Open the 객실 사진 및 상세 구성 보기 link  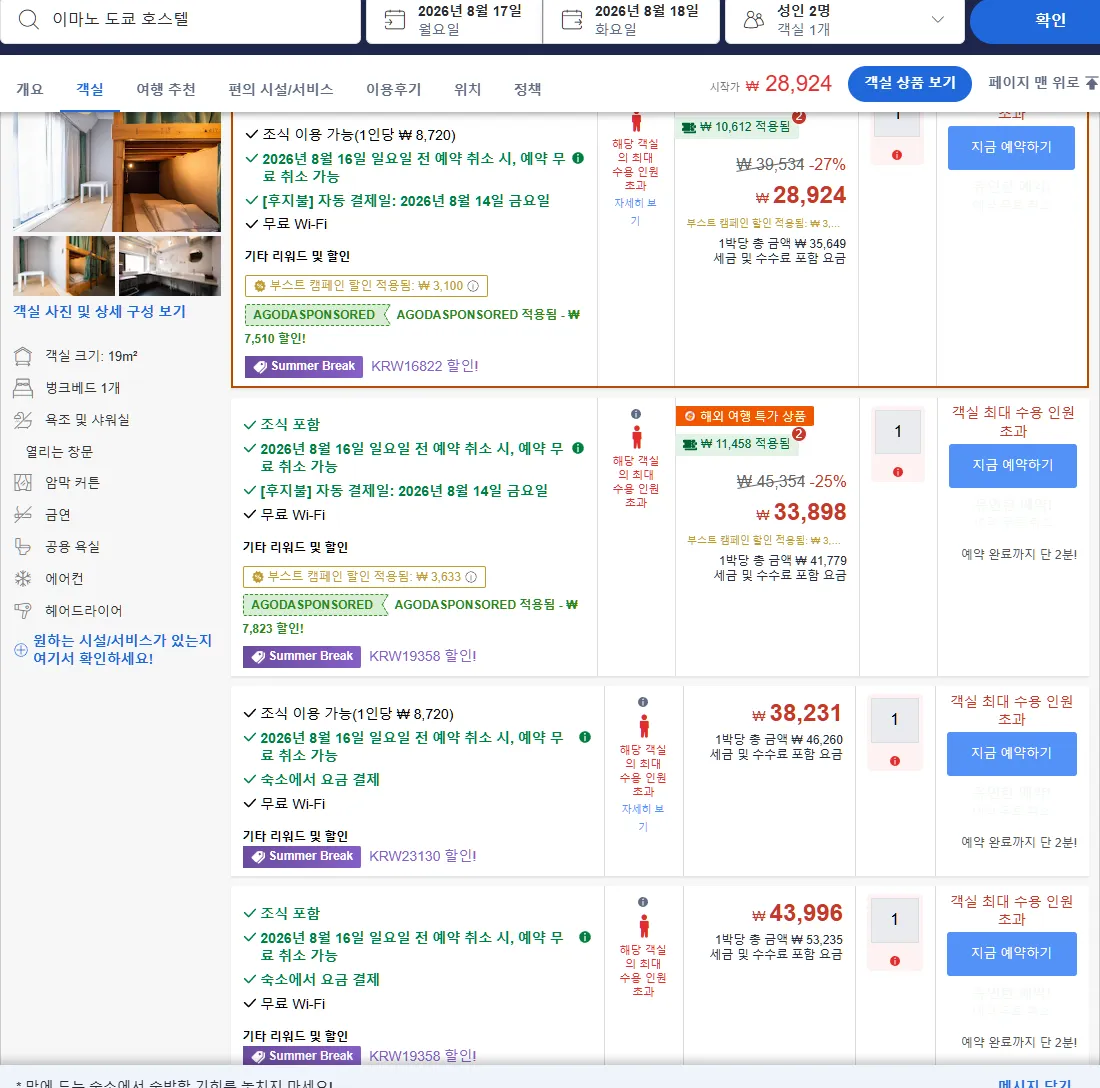click(100, 311)
